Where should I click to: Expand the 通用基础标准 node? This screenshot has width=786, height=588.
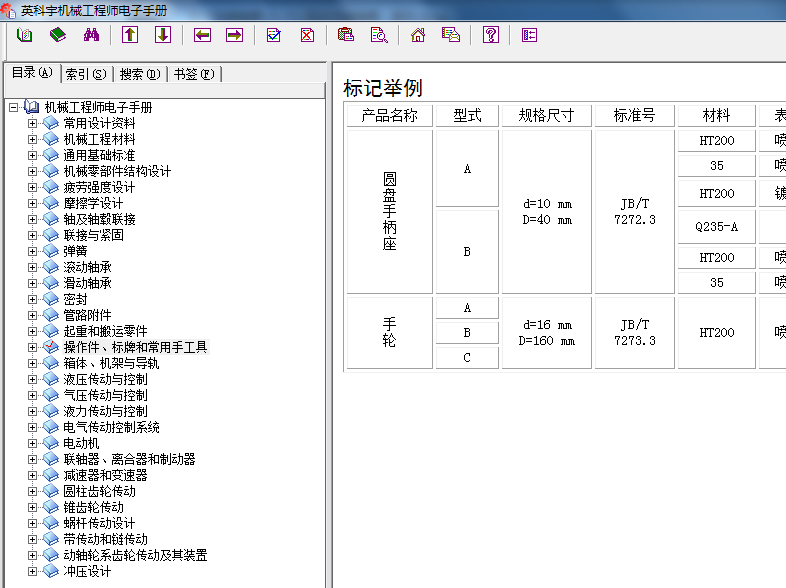[33, 155]
